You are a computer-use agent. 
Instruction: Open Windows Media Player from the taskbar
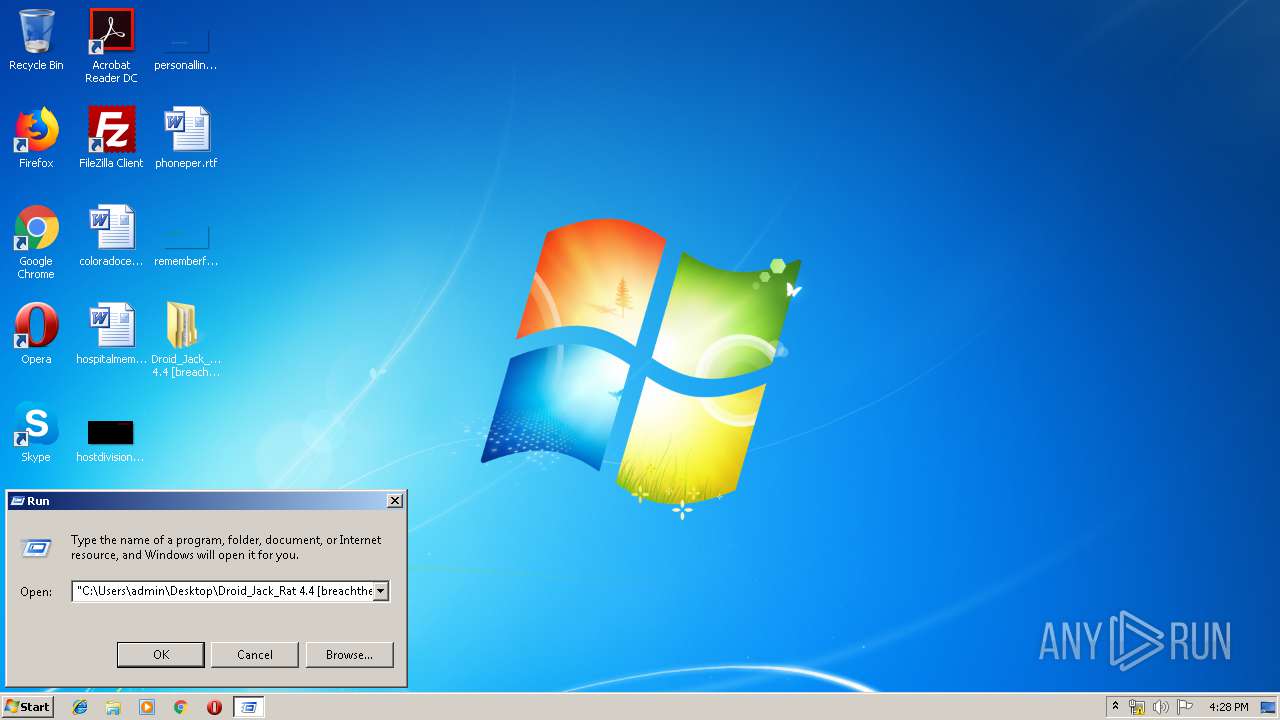click(147, 707)
